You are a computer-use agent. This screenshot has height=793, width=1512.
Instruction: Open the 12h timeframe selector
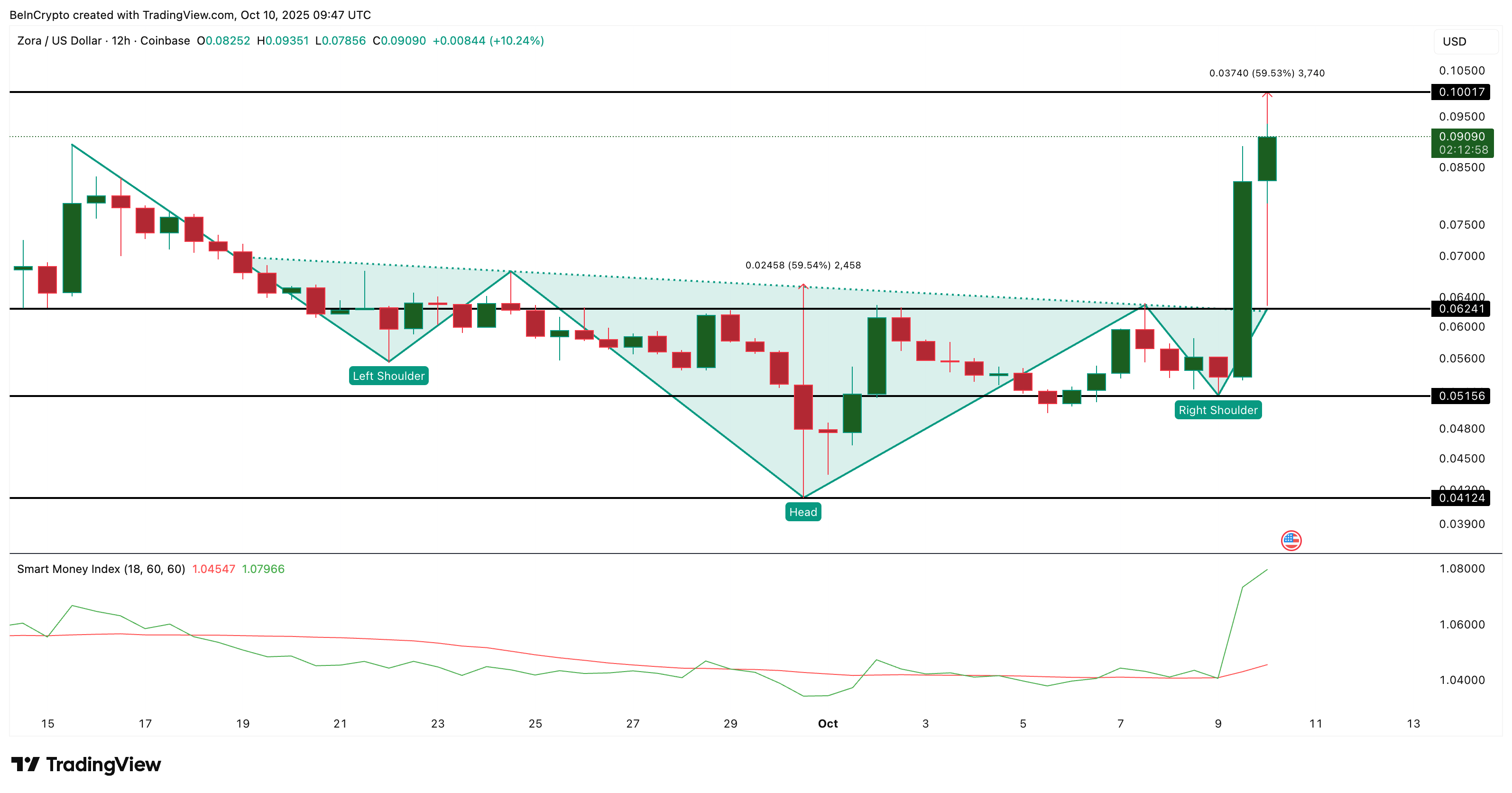[x=121, y=40]
